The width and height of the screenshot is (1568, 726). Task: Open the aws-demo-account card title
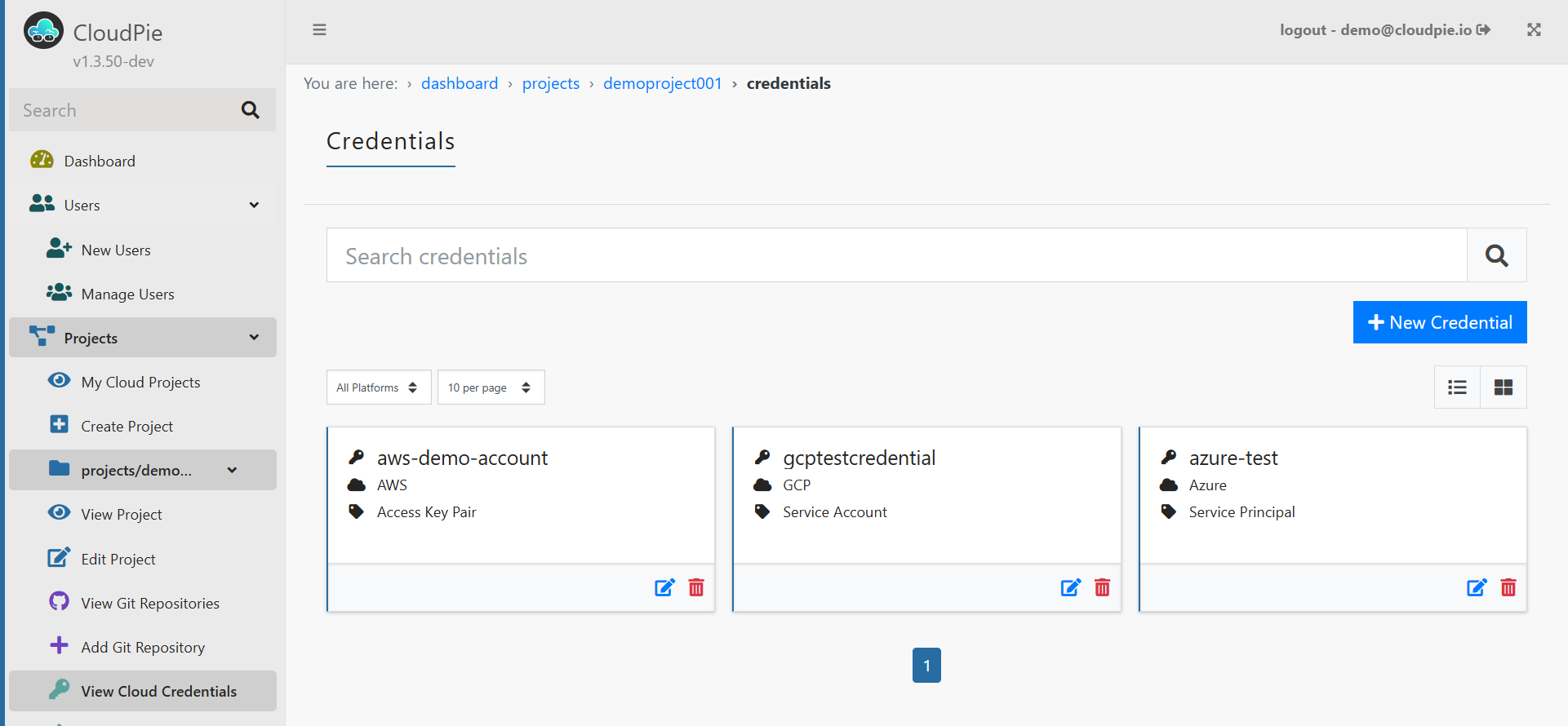tap(462, 458)
